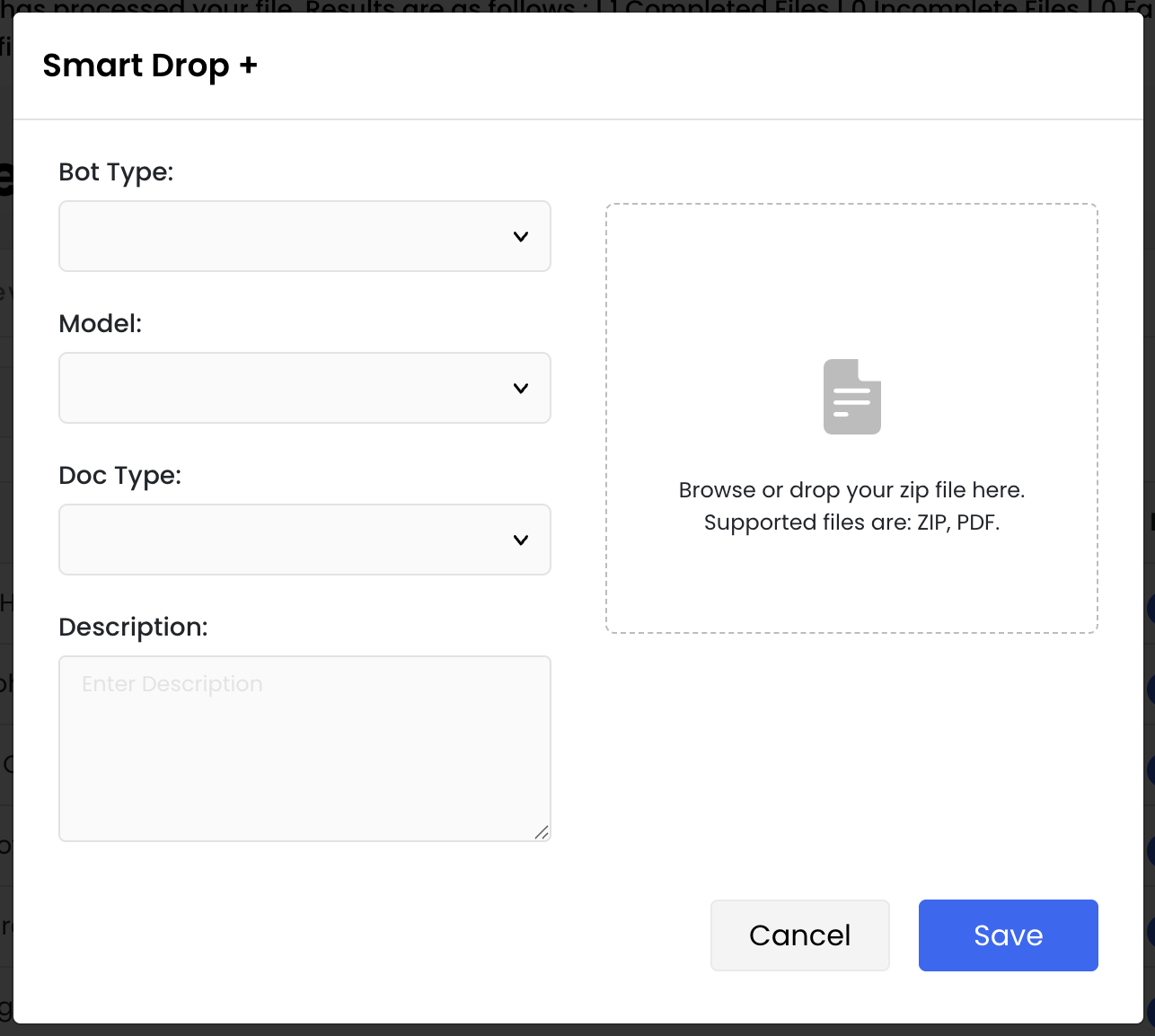Click the Description box resize handle

[x=542, y=832]
